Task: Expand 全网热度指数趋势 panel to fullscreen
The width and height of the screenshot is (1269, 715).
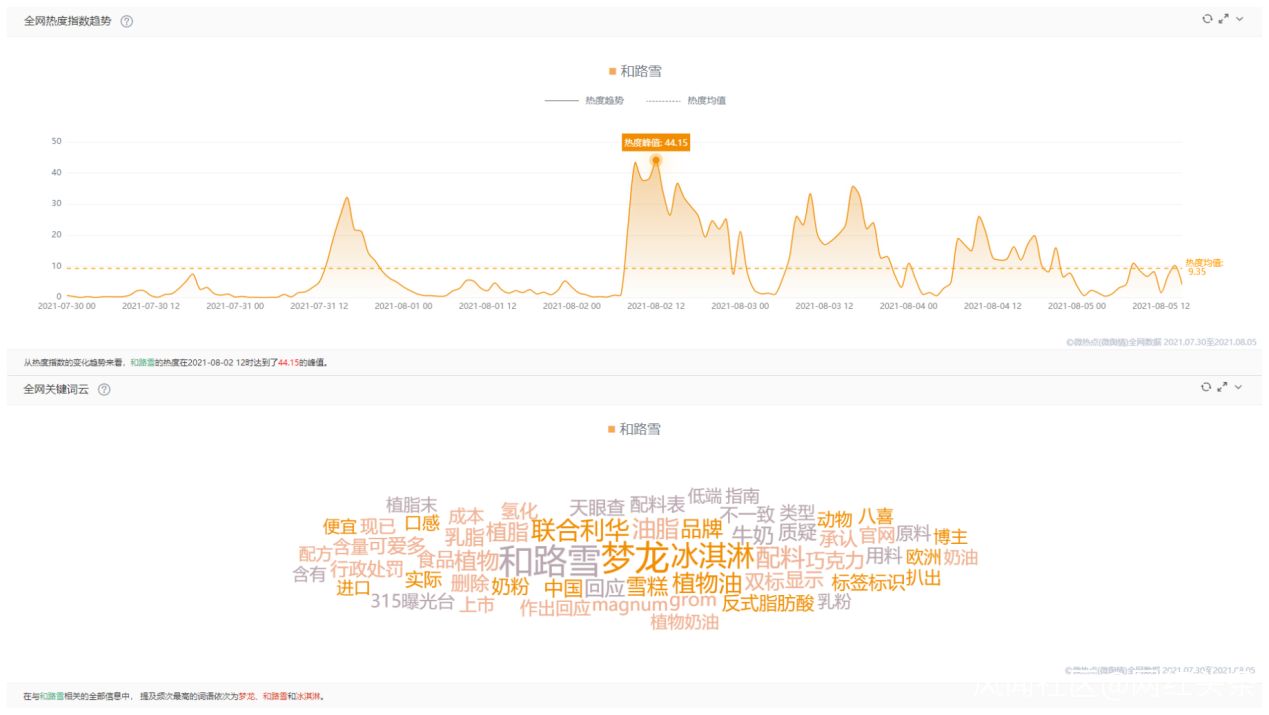Action: pos(1223,19)
